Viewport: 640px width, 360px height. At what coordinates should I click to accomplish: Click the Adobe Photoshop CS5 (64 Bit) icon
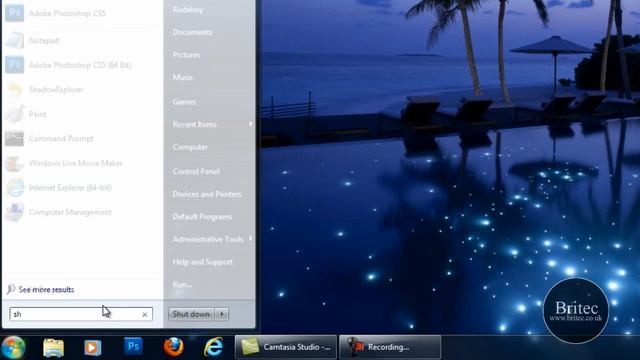tap(14, 65)
